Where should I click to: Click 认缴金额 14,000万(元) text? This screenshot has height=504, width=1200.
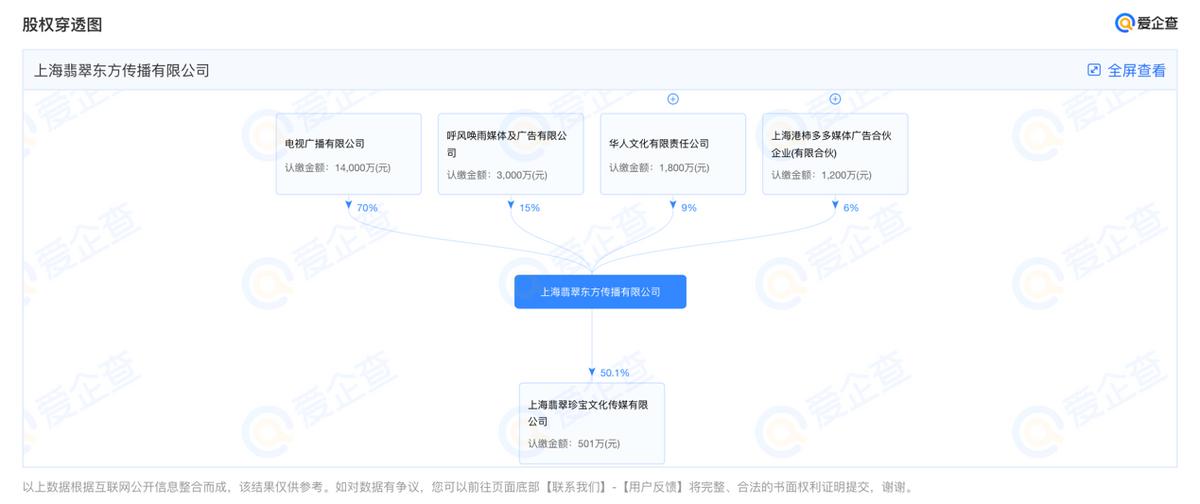click(x=338, y=167)
